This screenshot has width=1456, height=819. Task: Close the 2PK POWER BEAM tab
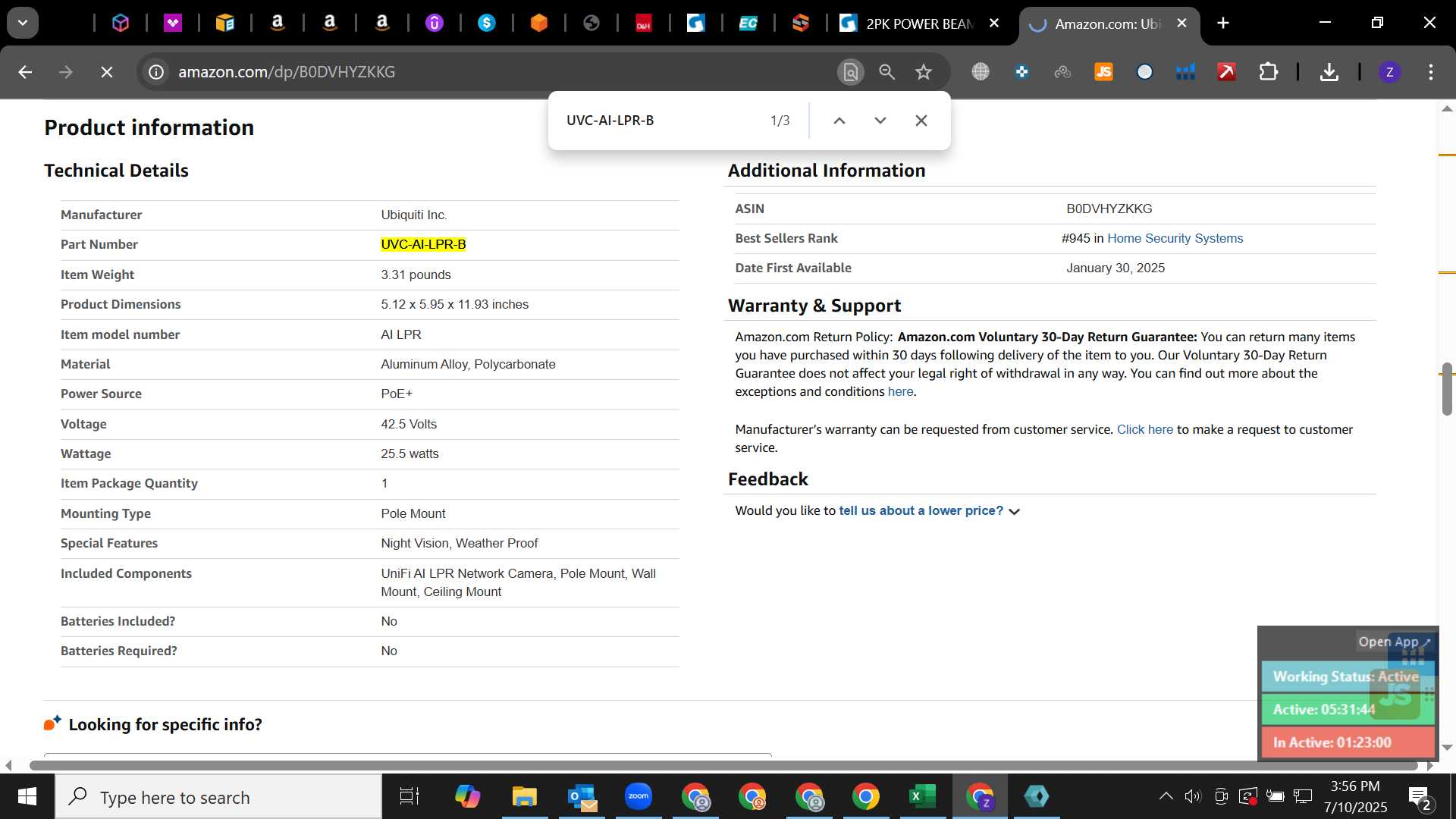[994, 24]
